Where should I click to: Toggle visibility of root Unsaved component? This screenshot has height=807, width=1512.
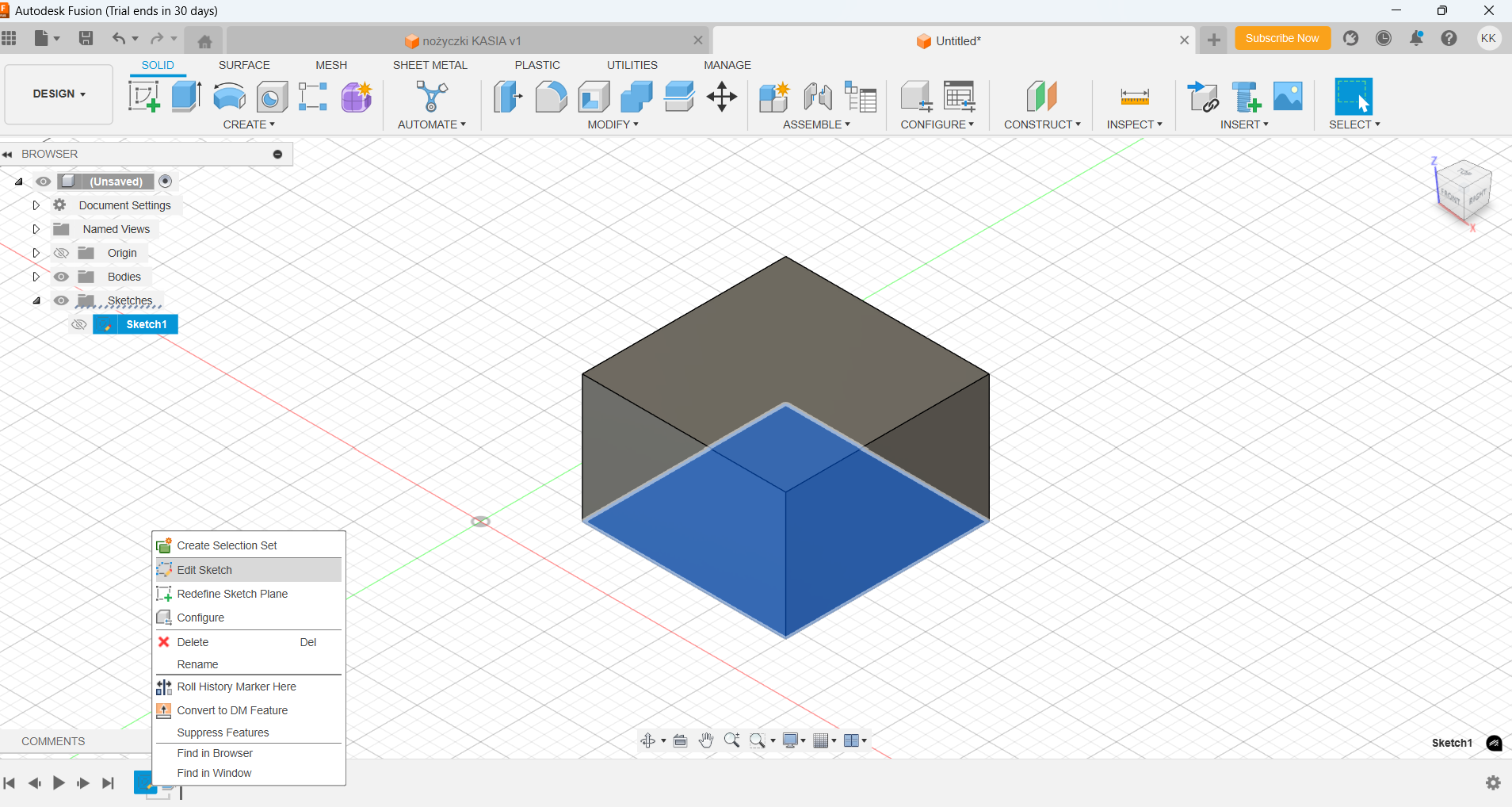(43, 182)
